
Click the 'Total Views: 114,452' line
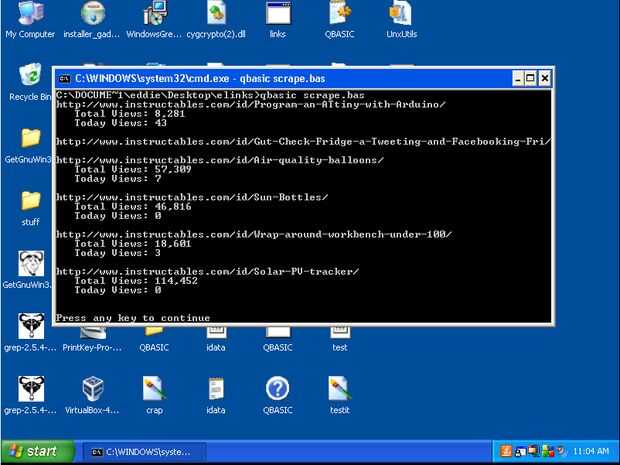(x=136, y=281)
